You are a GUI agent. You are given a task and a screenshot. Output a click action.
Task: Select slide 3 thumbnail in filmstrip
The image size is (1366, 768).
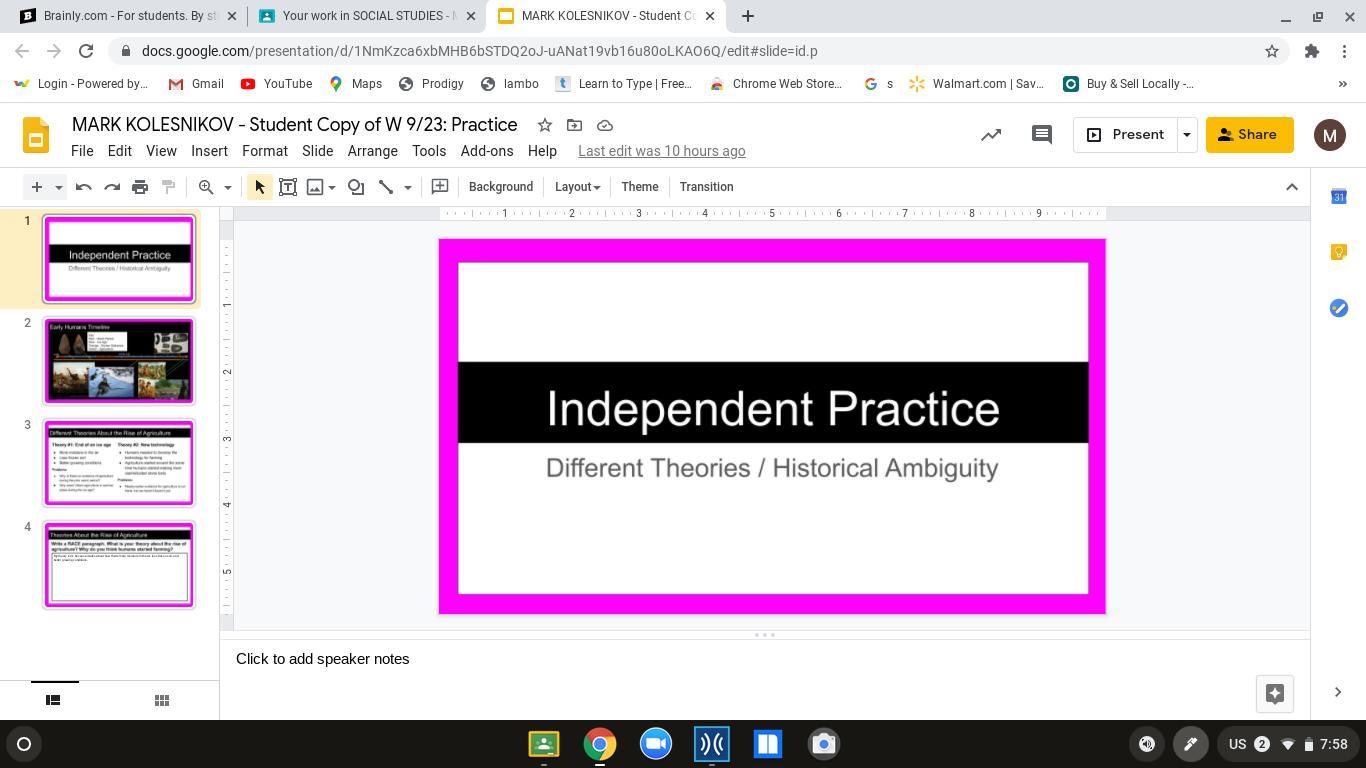118,463
